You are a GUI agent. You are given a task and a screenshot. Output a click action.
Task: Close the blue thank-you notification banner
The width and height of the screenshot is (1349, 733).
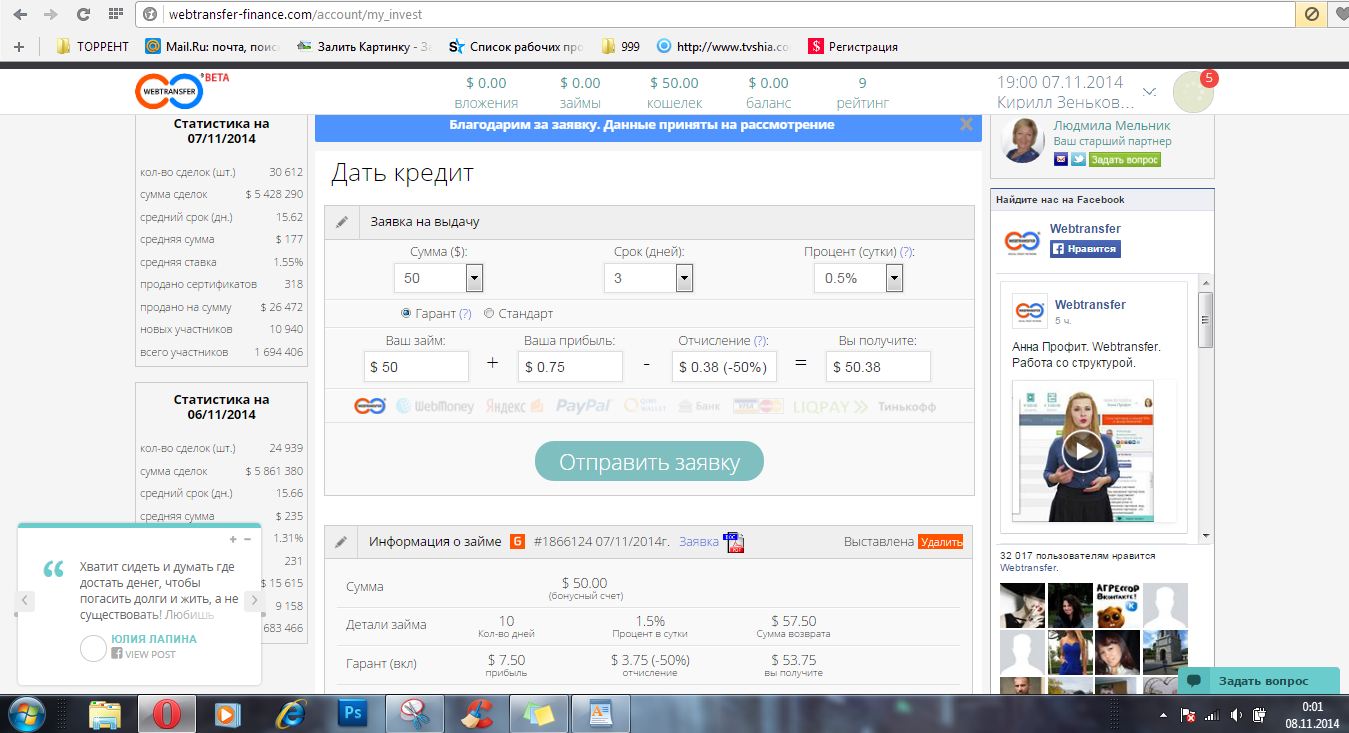(966, 125)
